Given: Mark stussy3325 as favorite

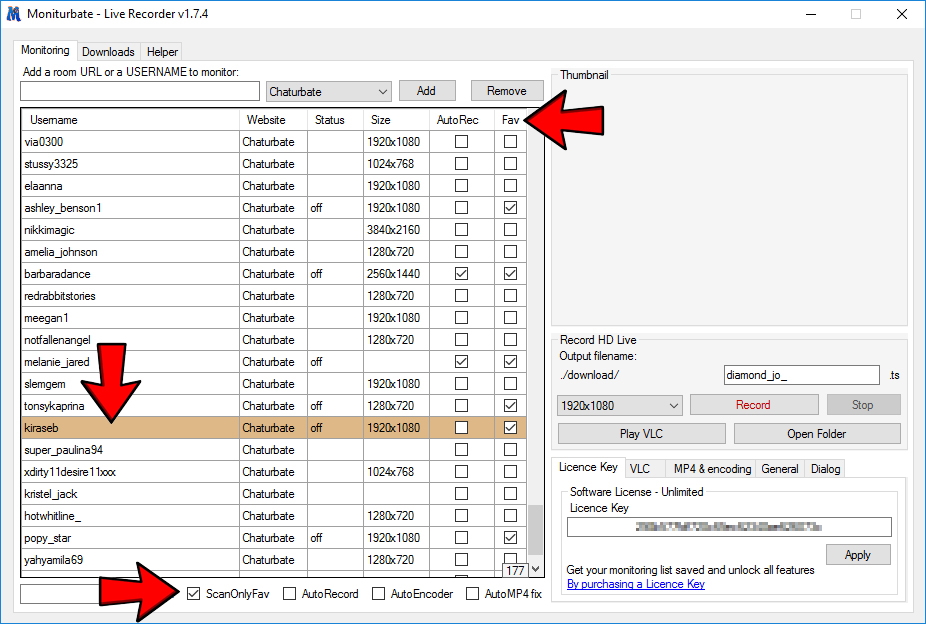Looking at the screenshot, I should [510, 164].
